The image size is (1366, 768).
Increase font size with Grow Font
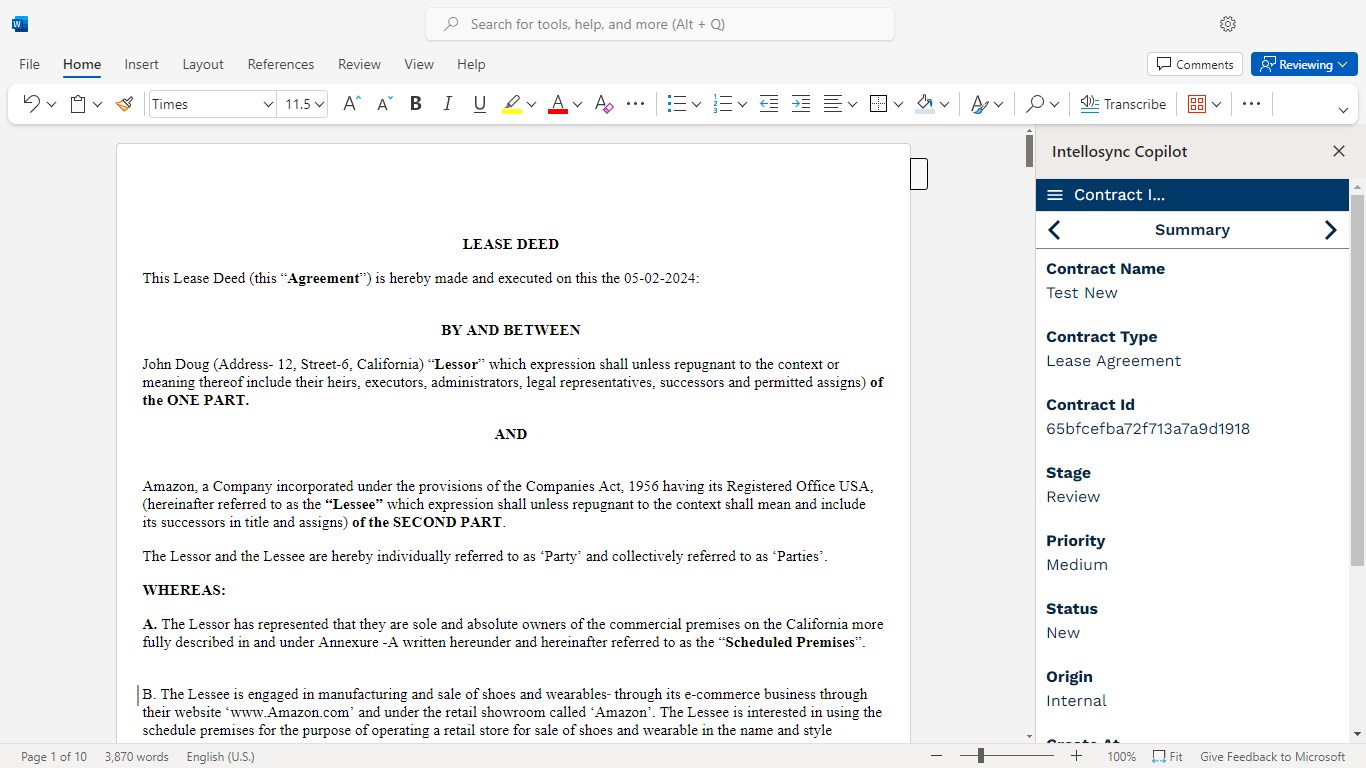click(351, 104)
